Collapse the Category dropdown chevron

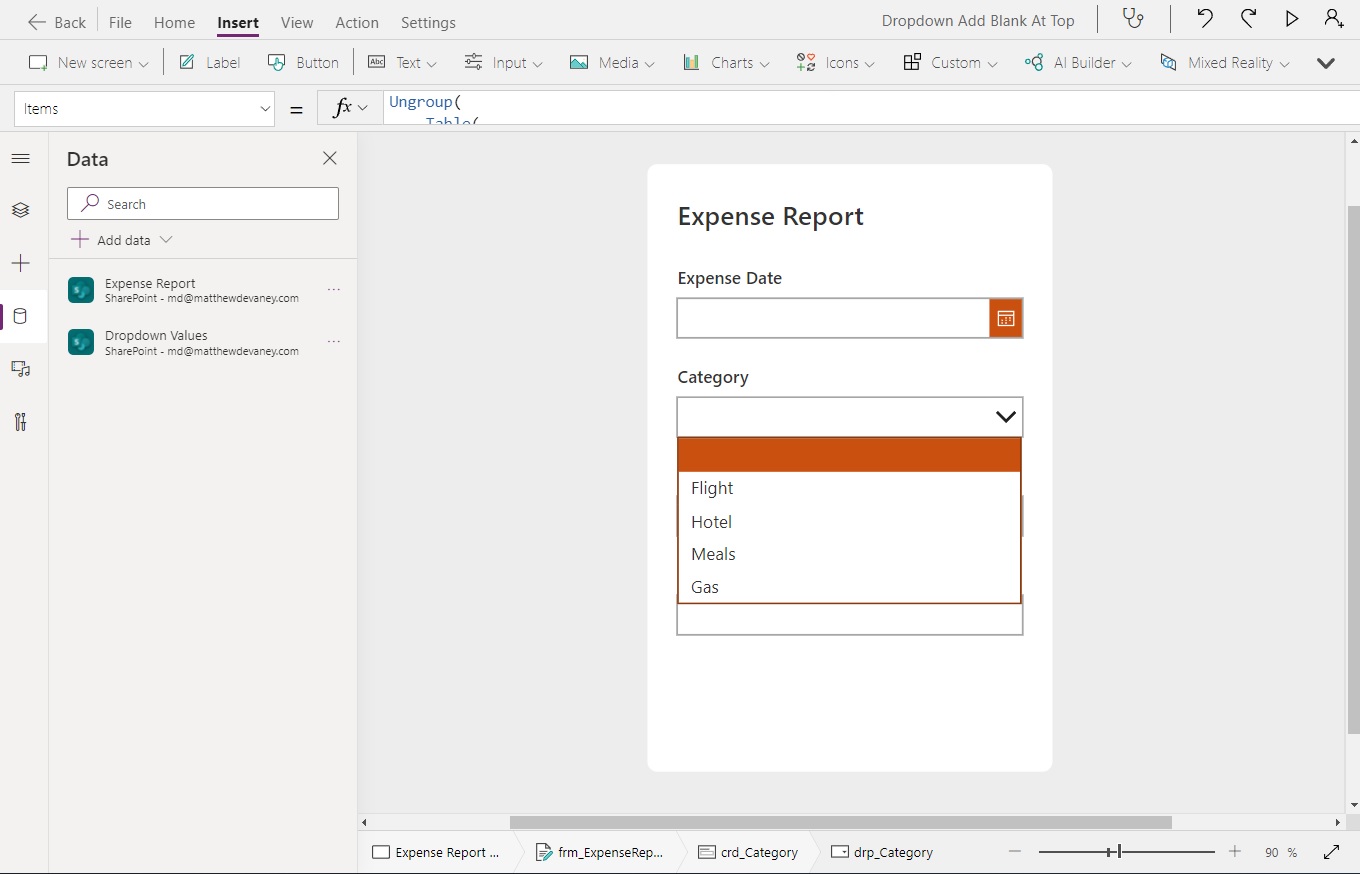(1006, 417)
